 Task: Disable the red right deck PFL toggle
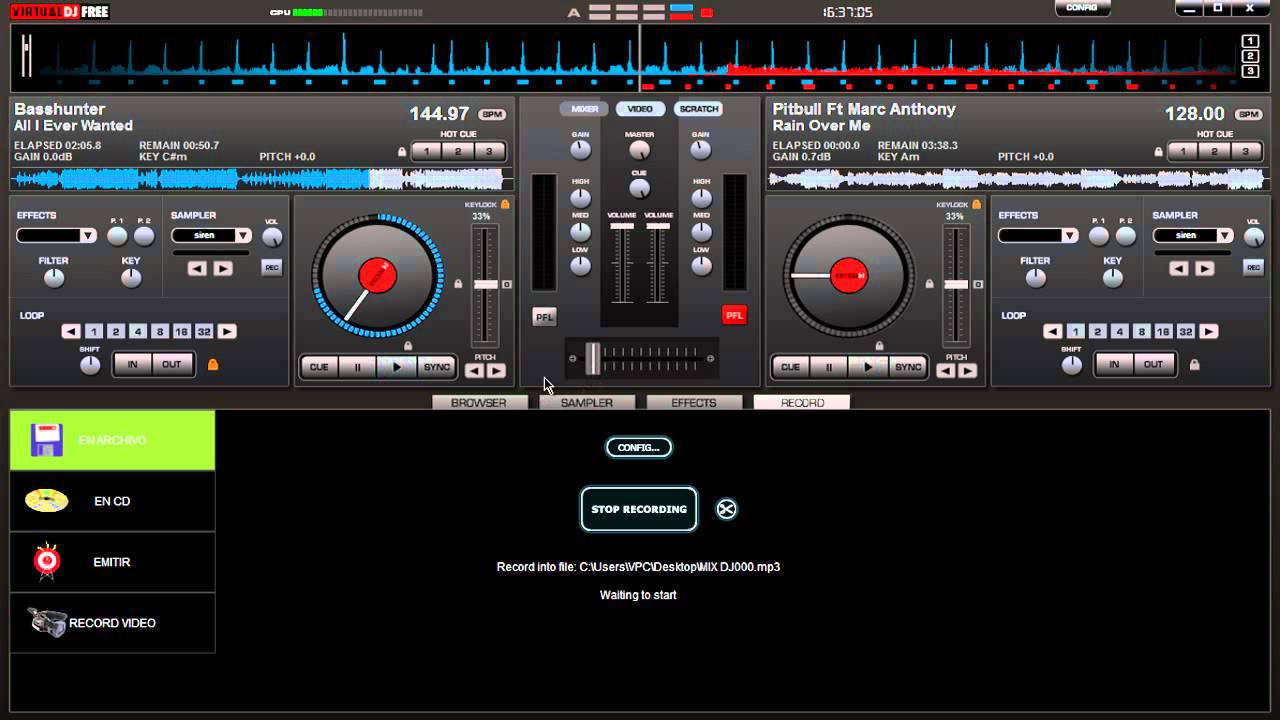coord(734,316)
